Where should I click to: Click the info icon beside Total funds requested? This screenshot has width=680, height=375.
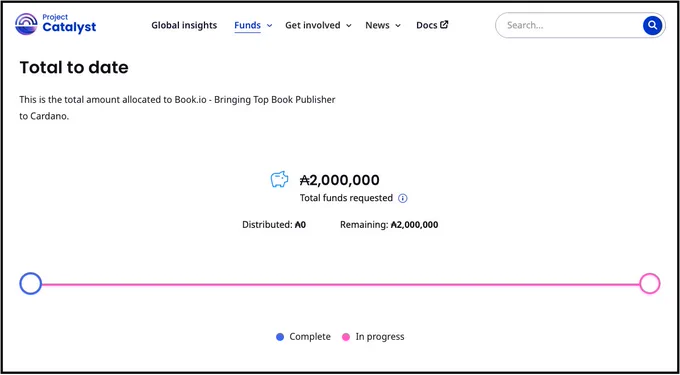click(403, 199)
